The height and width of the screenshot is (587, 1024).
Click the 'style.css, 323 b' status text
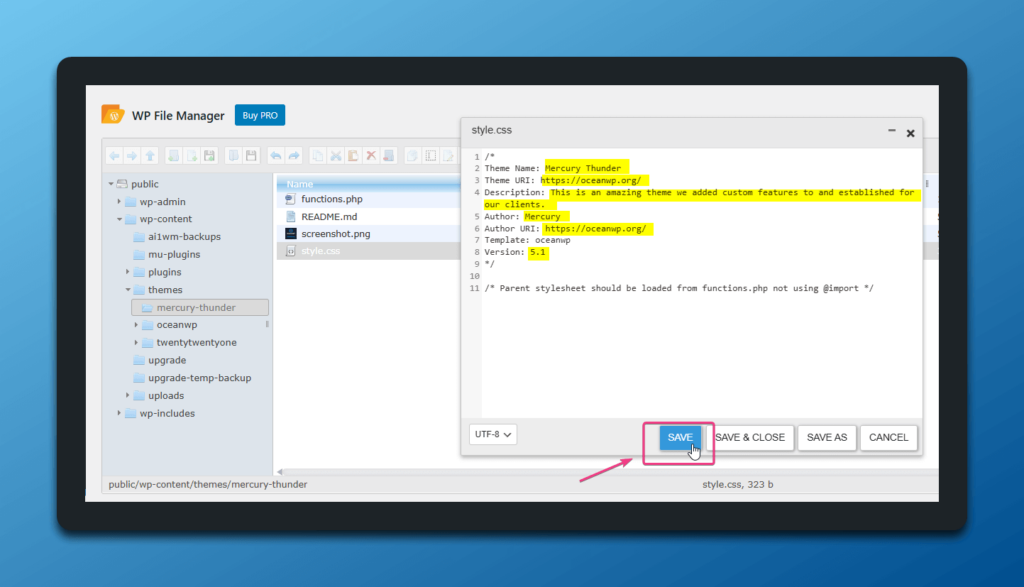[737, 484]
